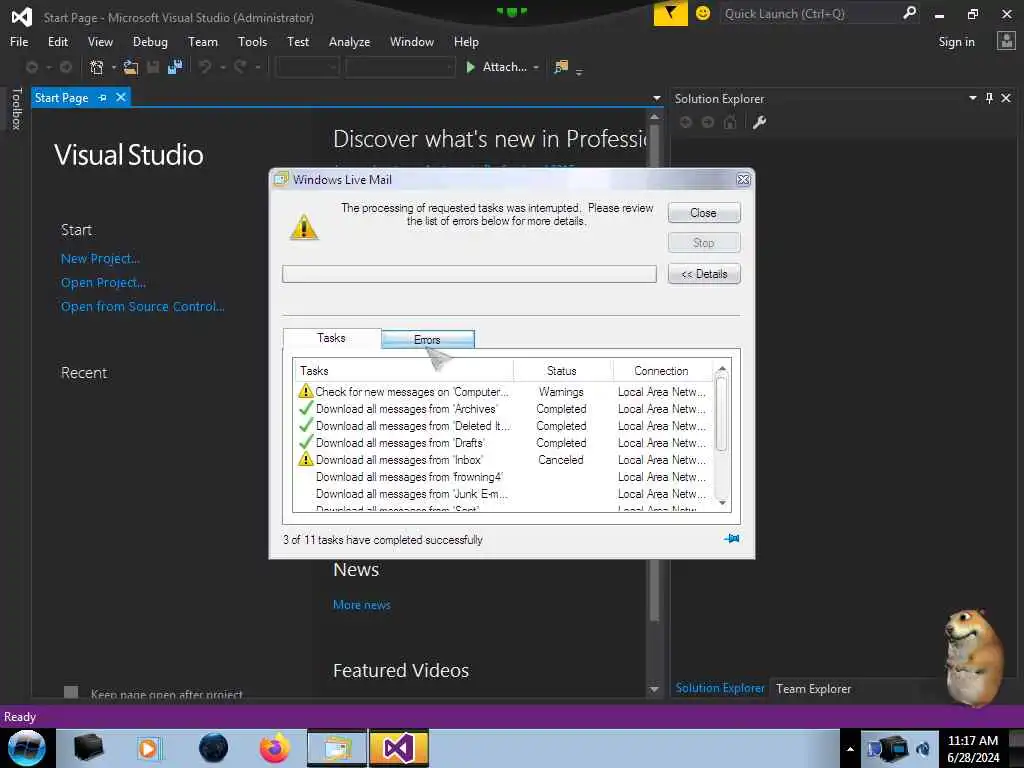Open the Solution Platforms combo box
The height and width of the screenshot is (768, 1024).
(400, 67)
